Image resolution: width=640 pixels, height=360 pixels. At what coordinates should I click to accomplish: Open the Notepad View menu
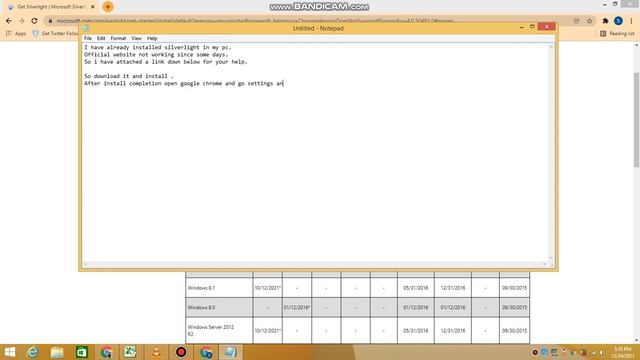click(136, 38)
